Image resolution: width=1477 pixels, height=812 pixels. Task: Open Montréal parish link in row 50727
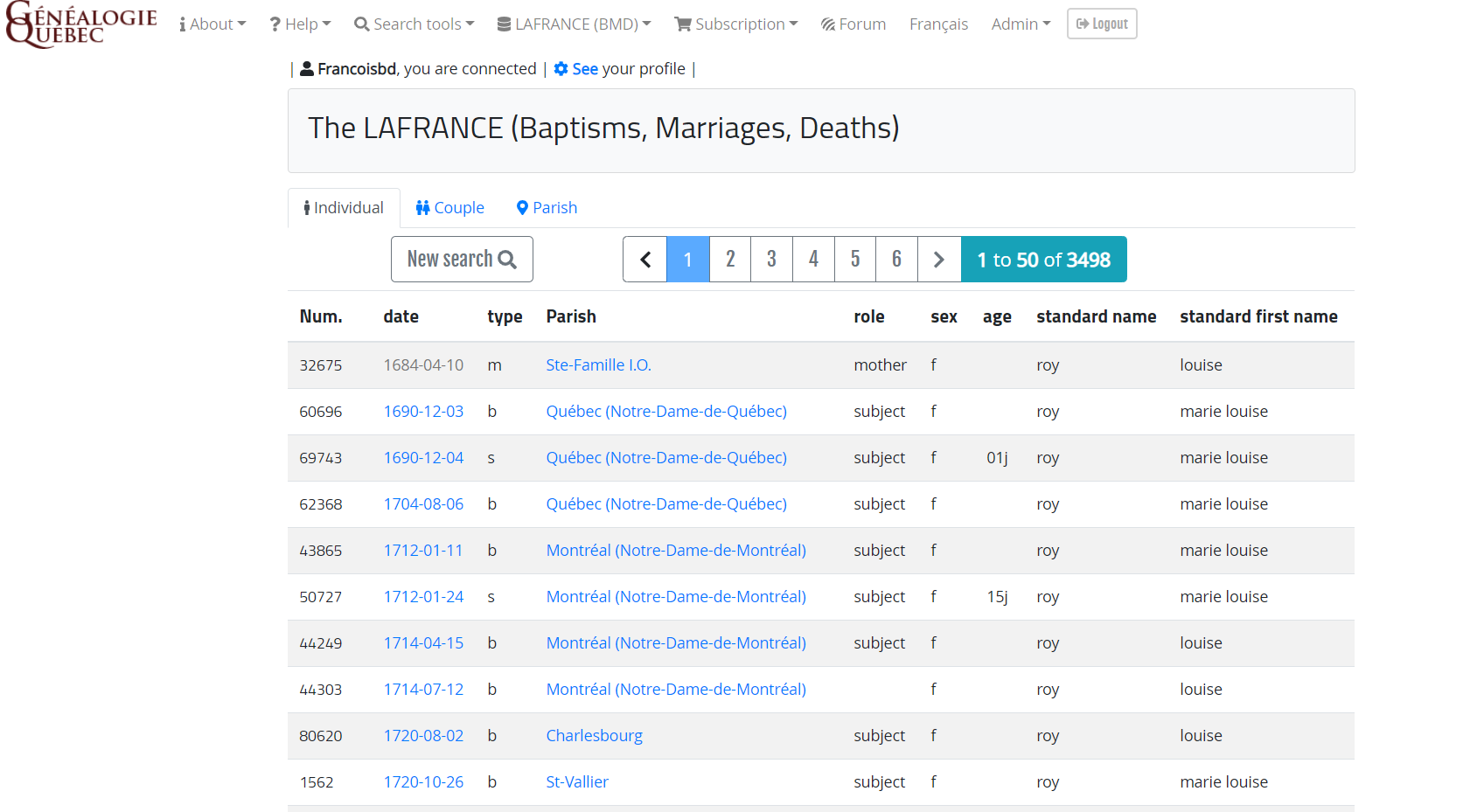pos(676,597)
